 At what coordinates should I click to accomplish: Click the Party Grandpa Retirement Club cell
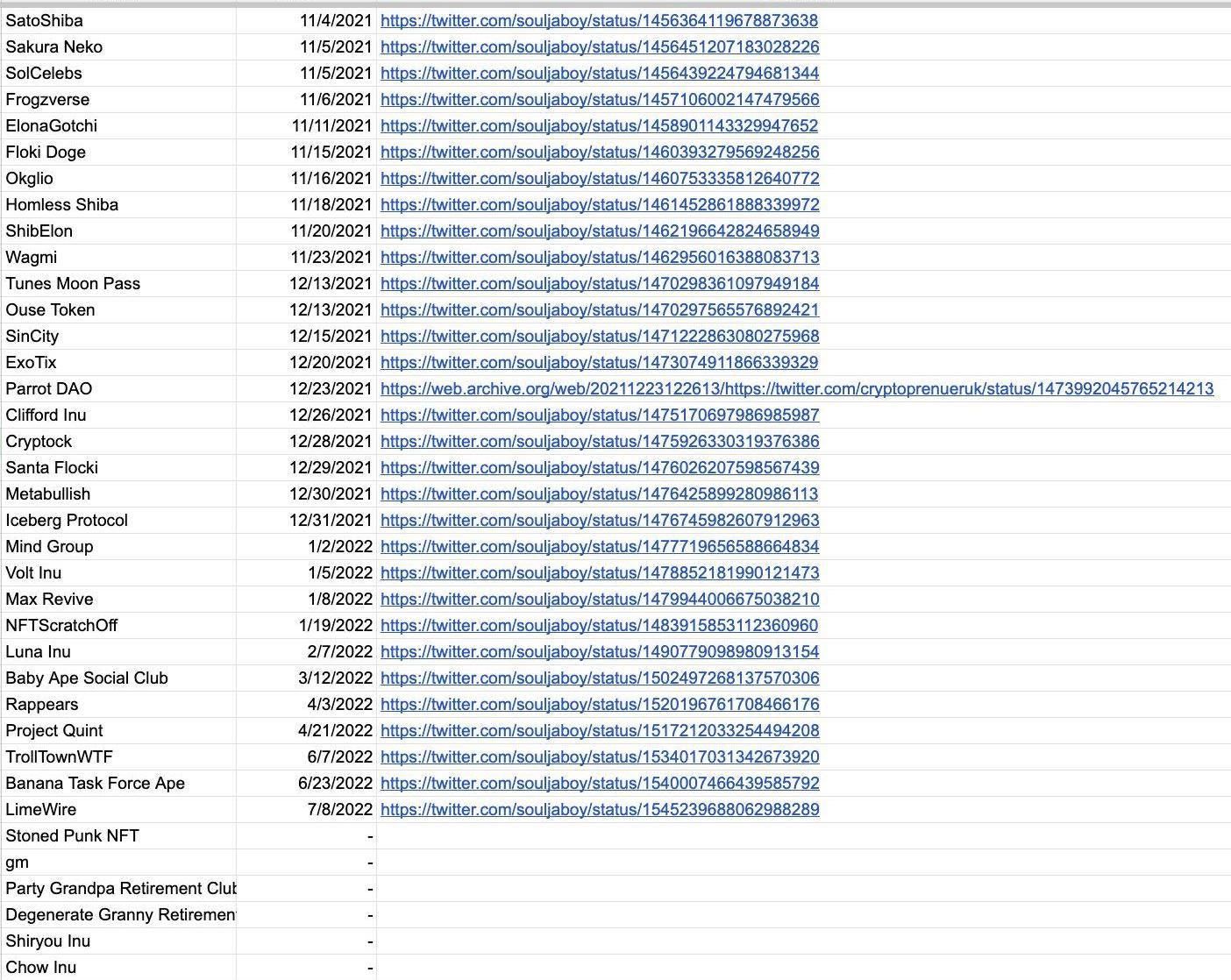coord(119,888)
